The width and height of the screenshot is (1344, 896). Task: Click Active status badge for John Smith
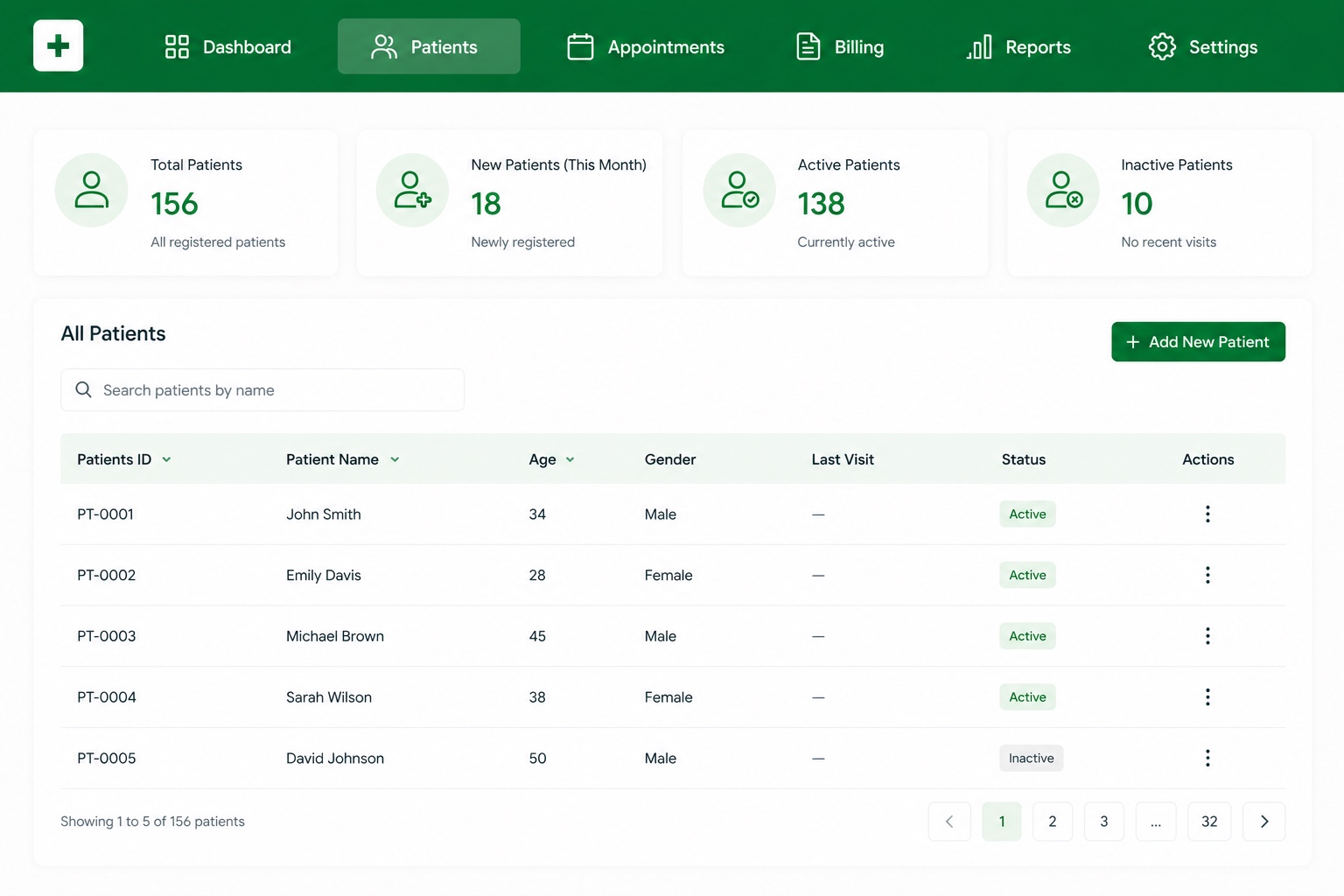1027,514
